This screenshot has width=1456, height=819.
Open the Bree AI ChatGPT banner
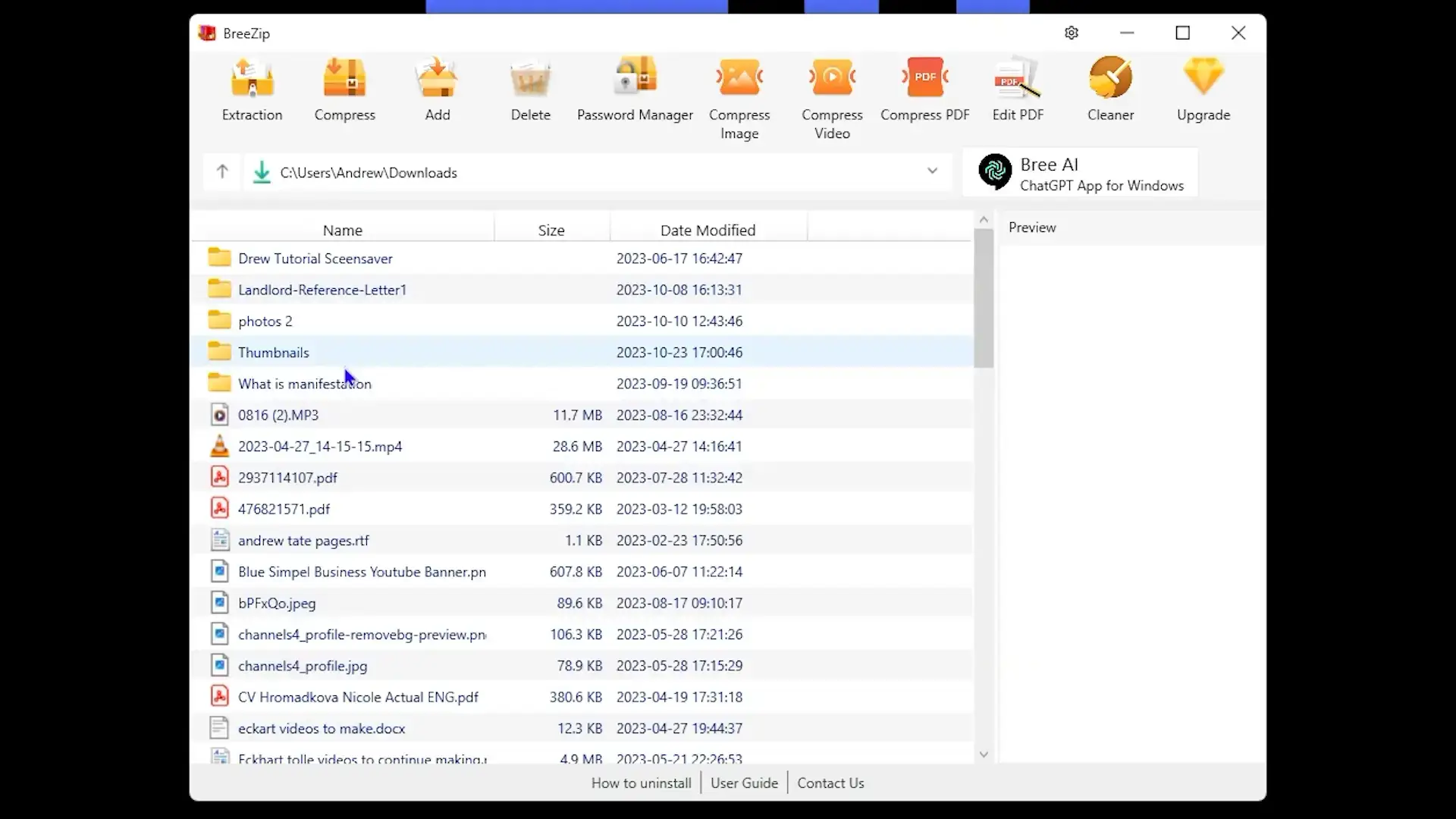[x=1080, y=172]
